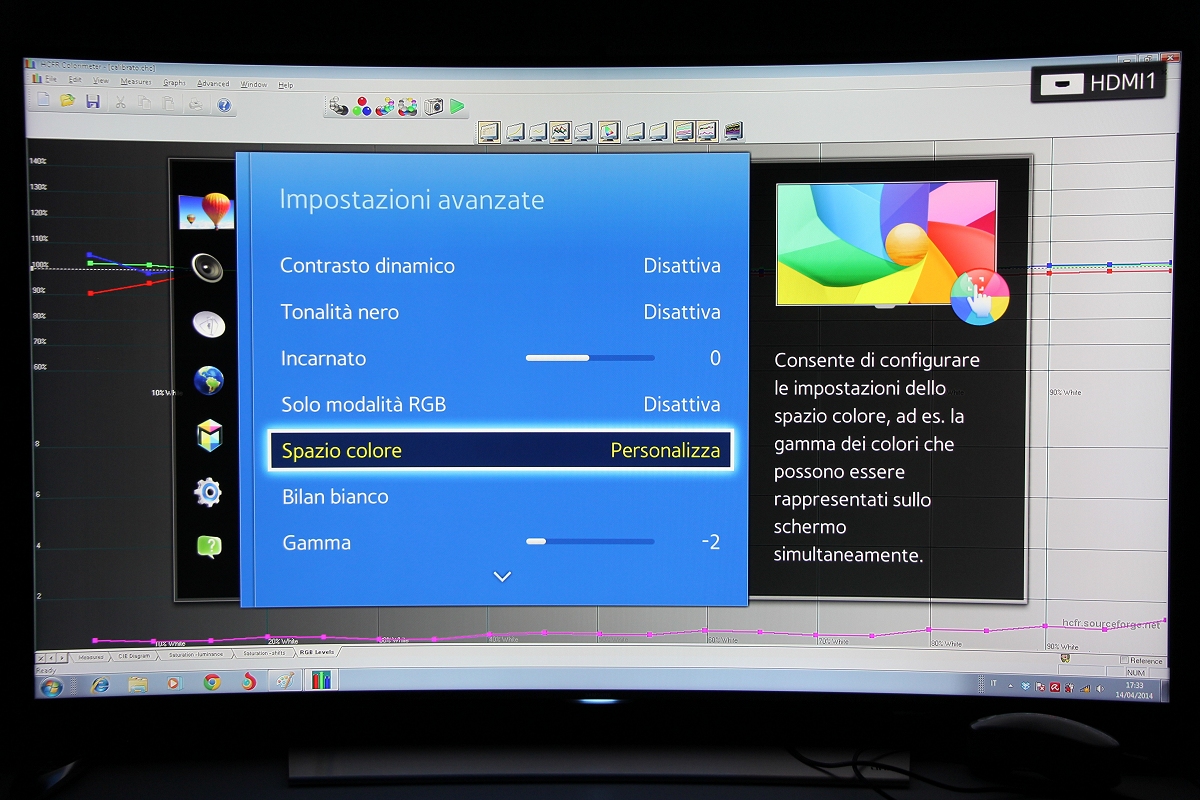Select the globe Network icon
The height and width of the screenshot is (800, 1200).
(x=208, y=380)
